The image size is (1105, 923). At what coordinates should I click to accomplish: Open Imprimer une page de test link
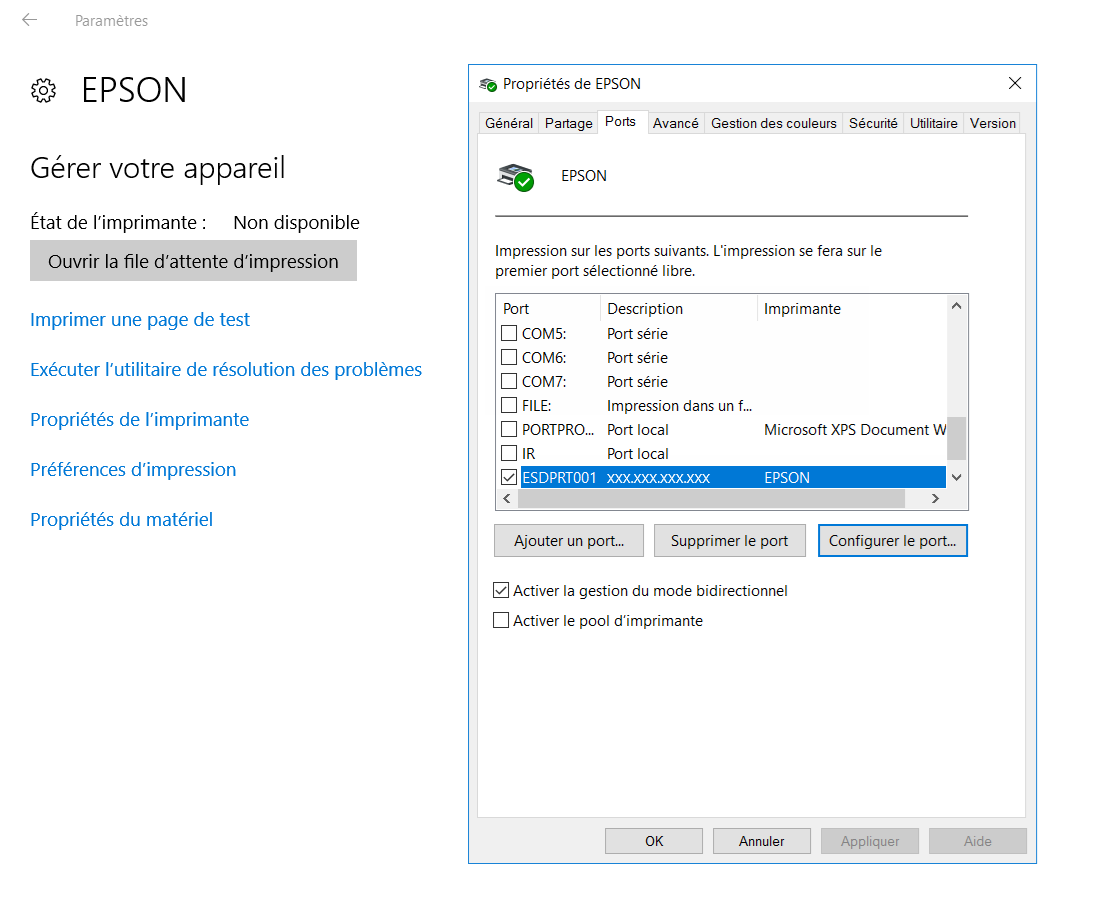(x=140, y=320)
